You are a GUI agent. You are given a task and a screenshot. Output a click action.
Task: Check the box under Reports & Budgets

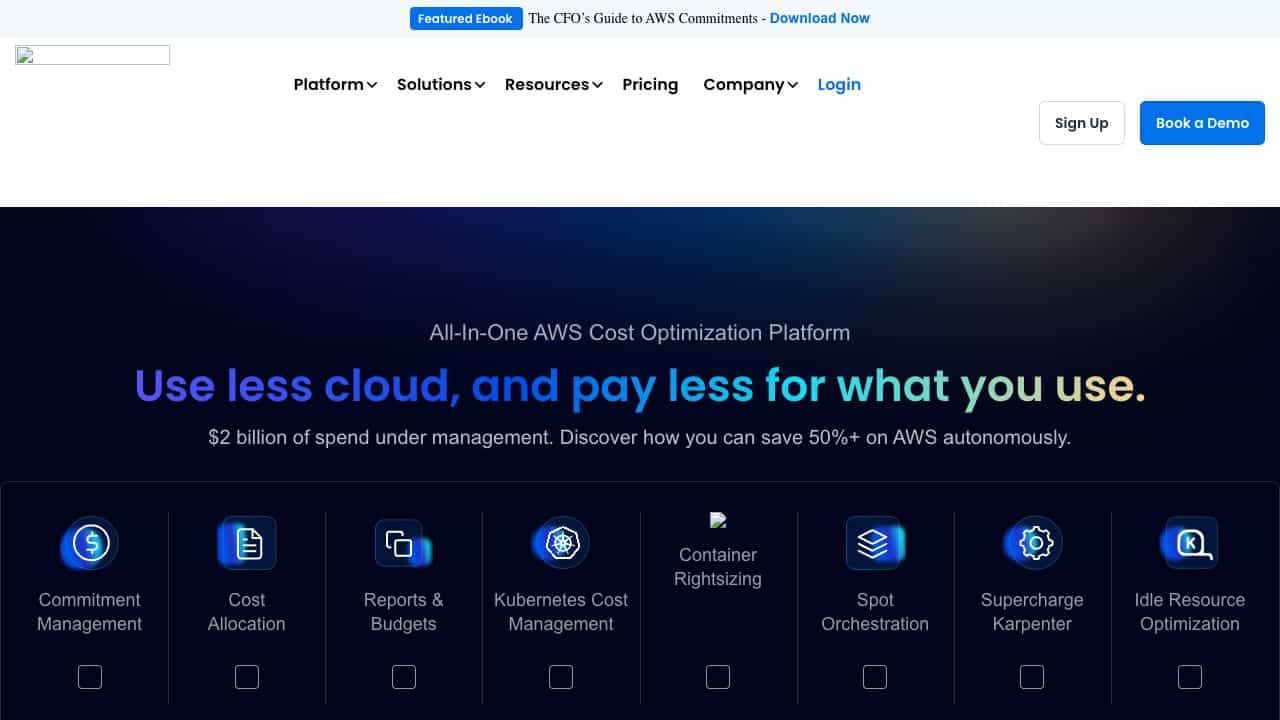point(404,677)
